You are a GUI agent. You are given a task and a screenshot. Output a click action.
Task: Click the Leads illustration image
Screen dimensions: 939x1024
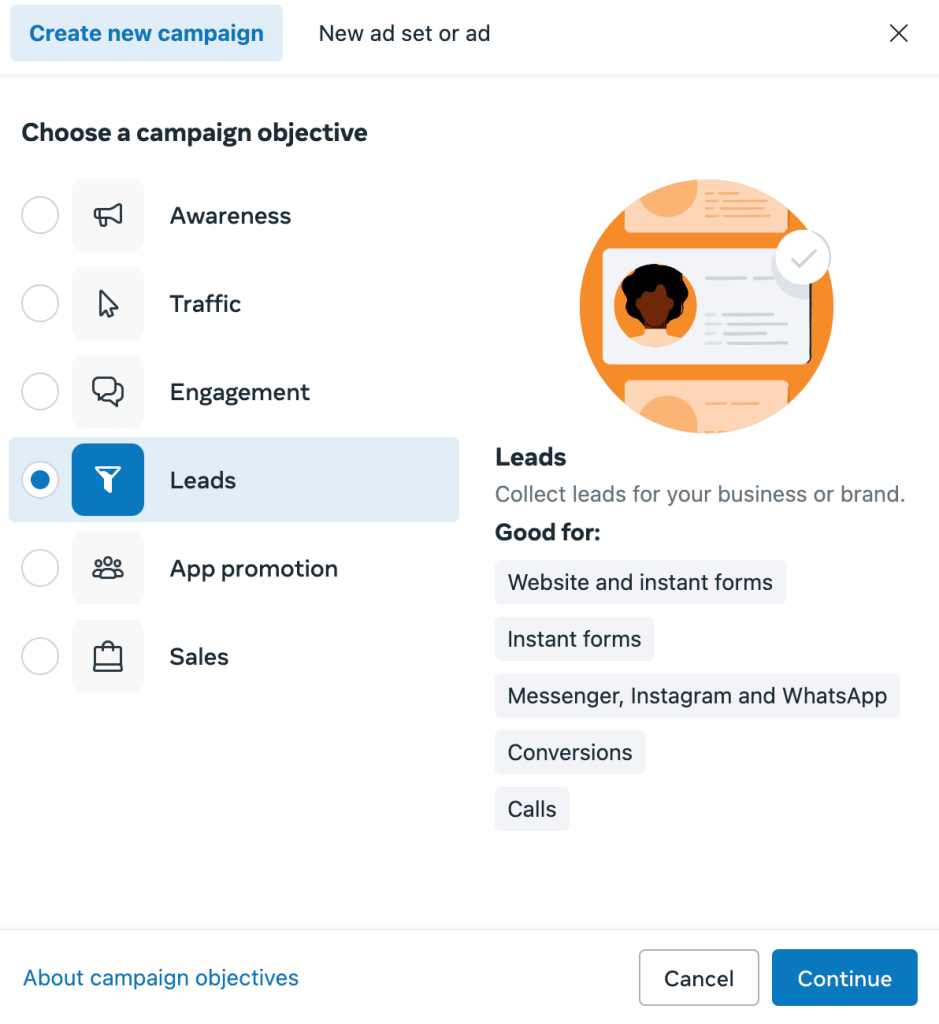point(707,306)
